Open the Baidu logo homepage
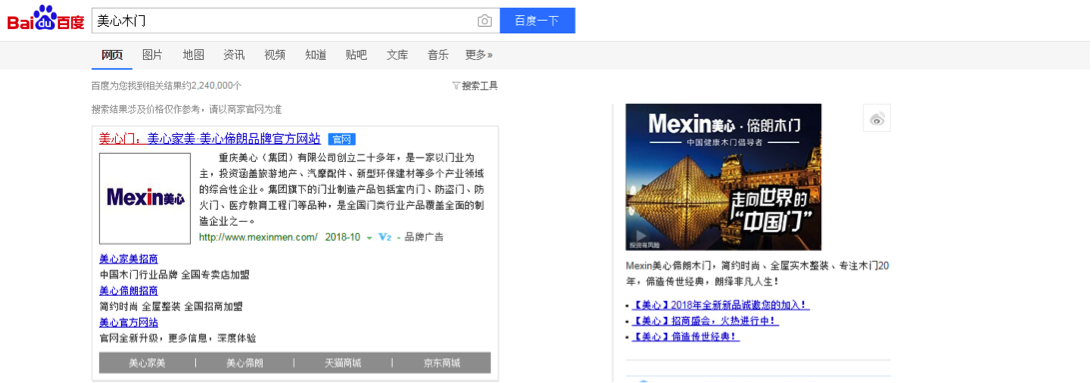1091x383 pixels. click(x=46, y=19)
